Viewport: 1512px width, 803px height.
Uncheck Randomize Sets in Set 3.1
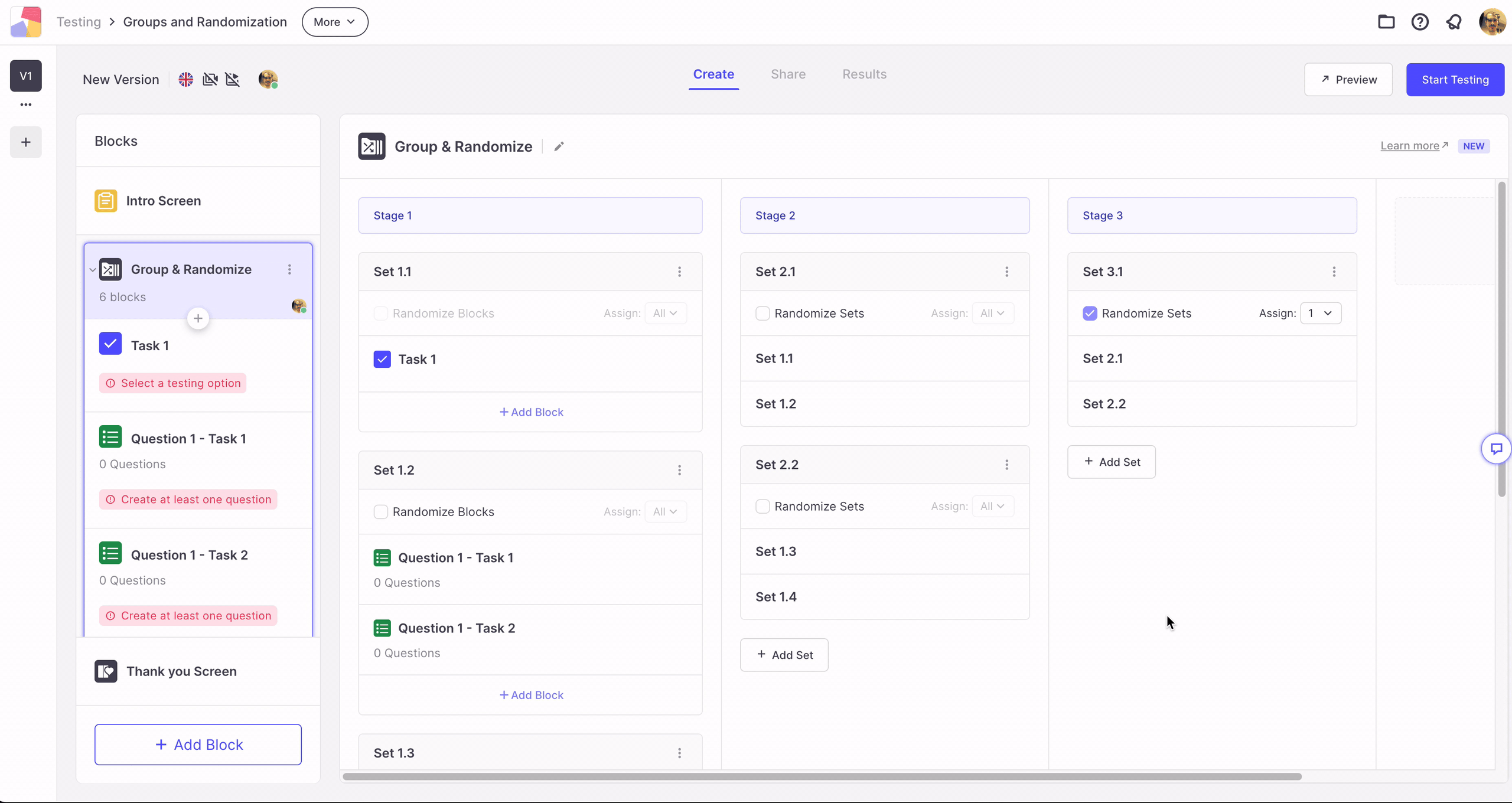1090,314
